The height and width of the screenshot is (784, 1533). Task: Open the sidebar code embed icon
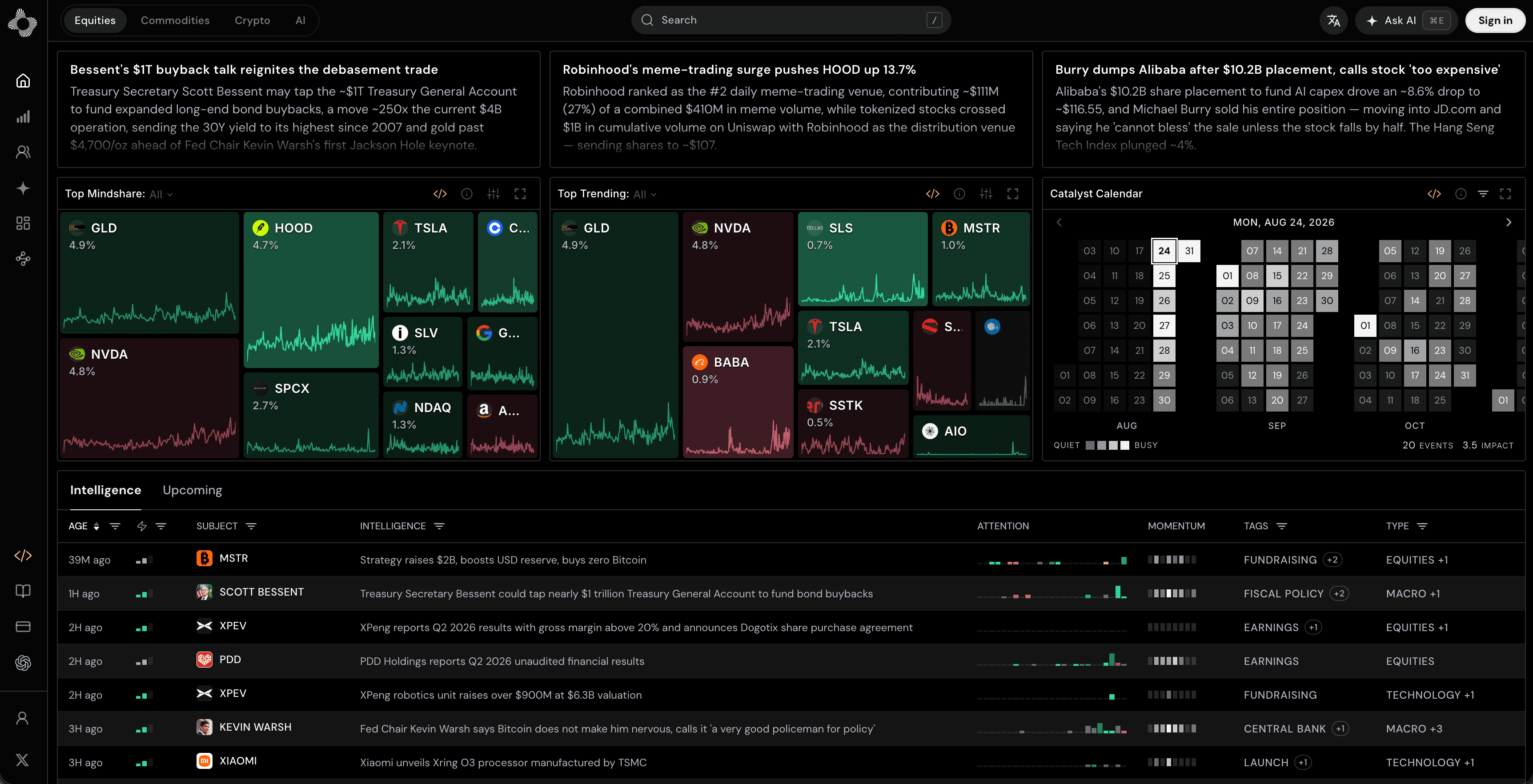click(x=23, y=556)
